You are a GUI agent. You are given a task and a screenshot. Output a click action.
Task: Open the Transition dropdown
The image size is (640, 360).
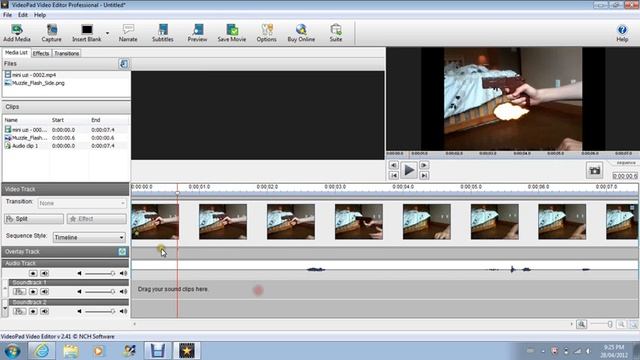coord(82,203)
